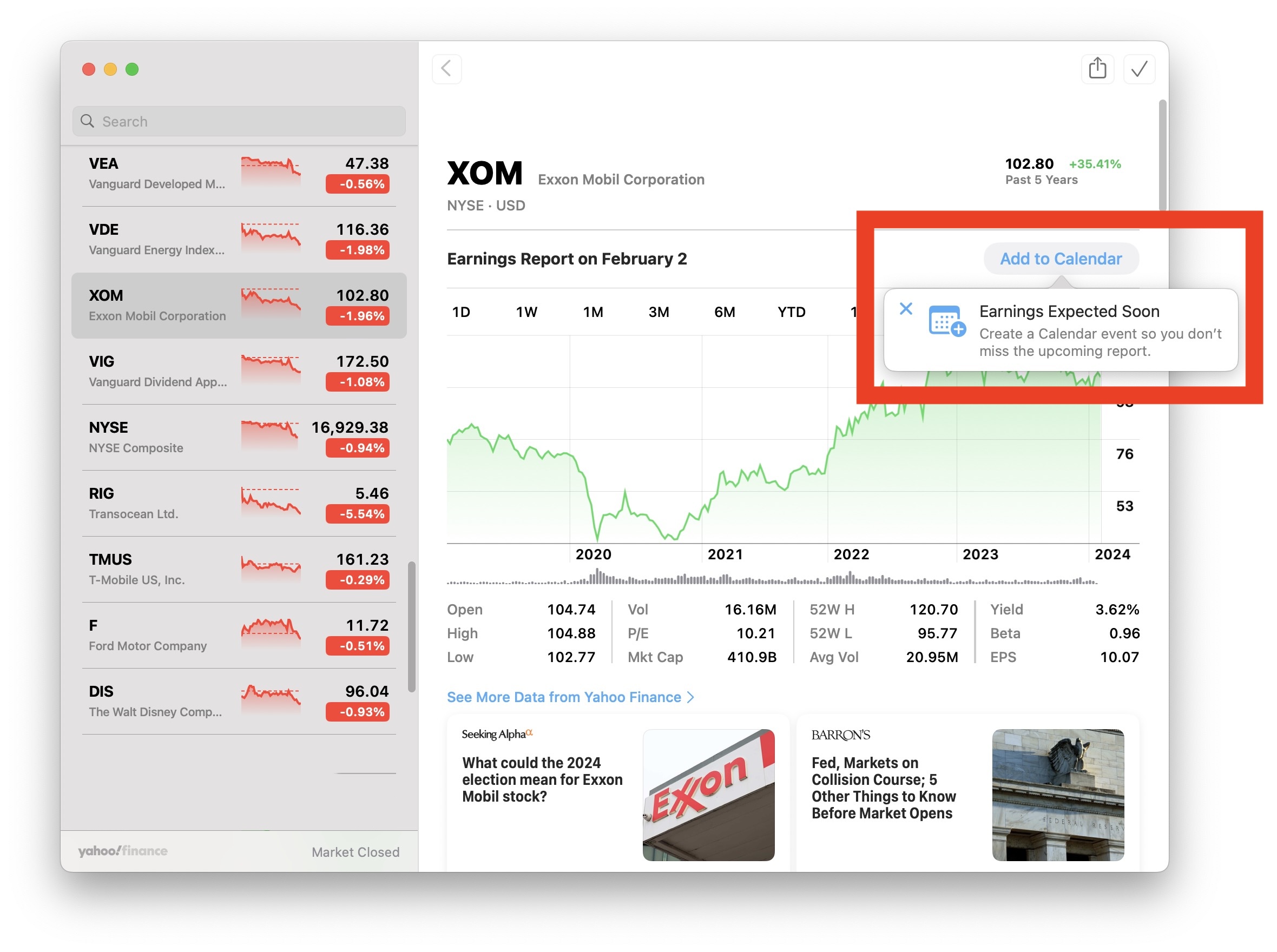Click the VEA sparkline chart
1277x952 pixels.
(271, 171)
